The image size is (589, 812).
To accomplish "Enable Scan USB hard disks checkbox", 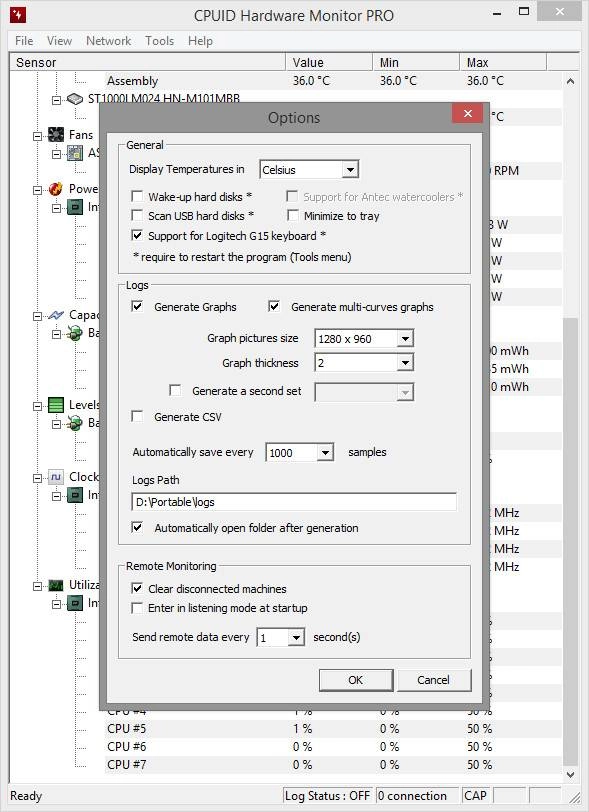I will coord(137,215).
